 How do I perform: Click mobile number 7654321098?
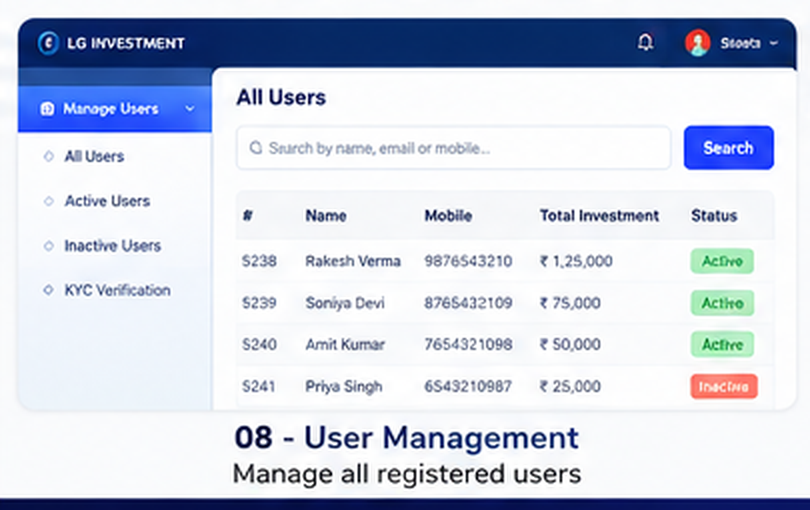(x=468, y=344)
